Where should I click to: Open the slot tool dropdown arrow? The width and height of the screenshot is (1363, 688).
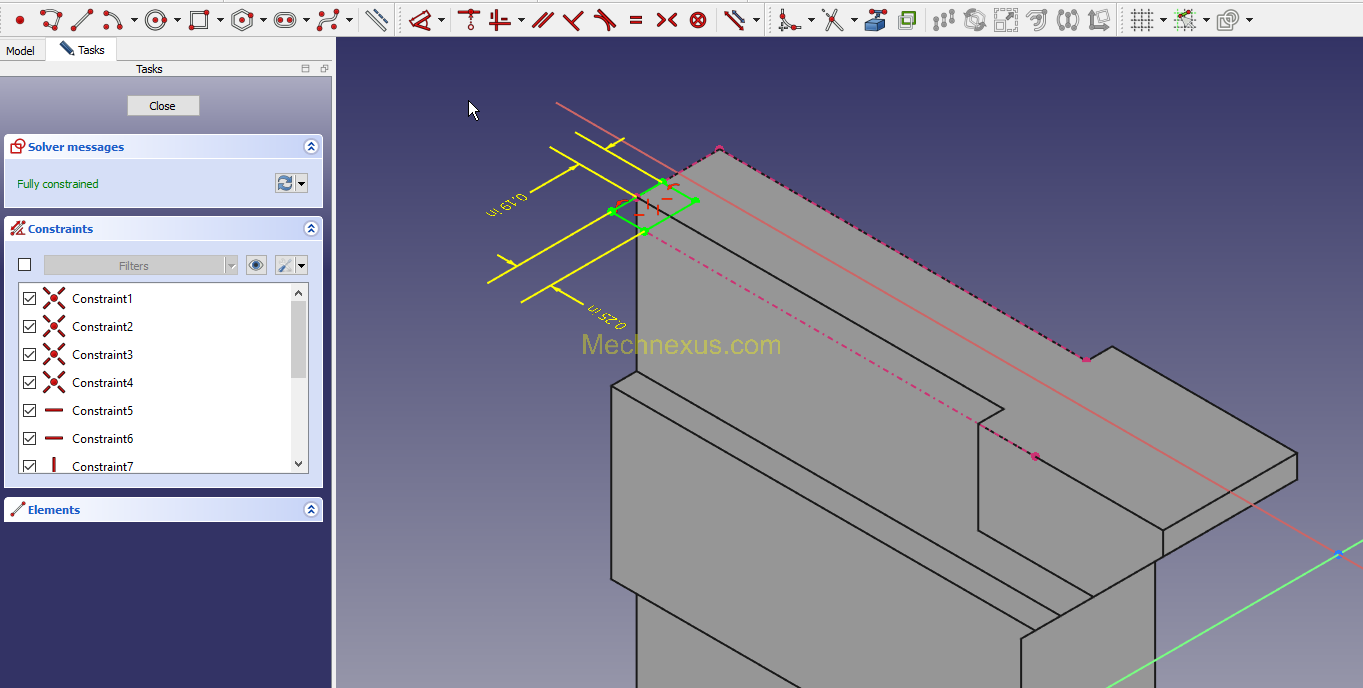(306, 20)
